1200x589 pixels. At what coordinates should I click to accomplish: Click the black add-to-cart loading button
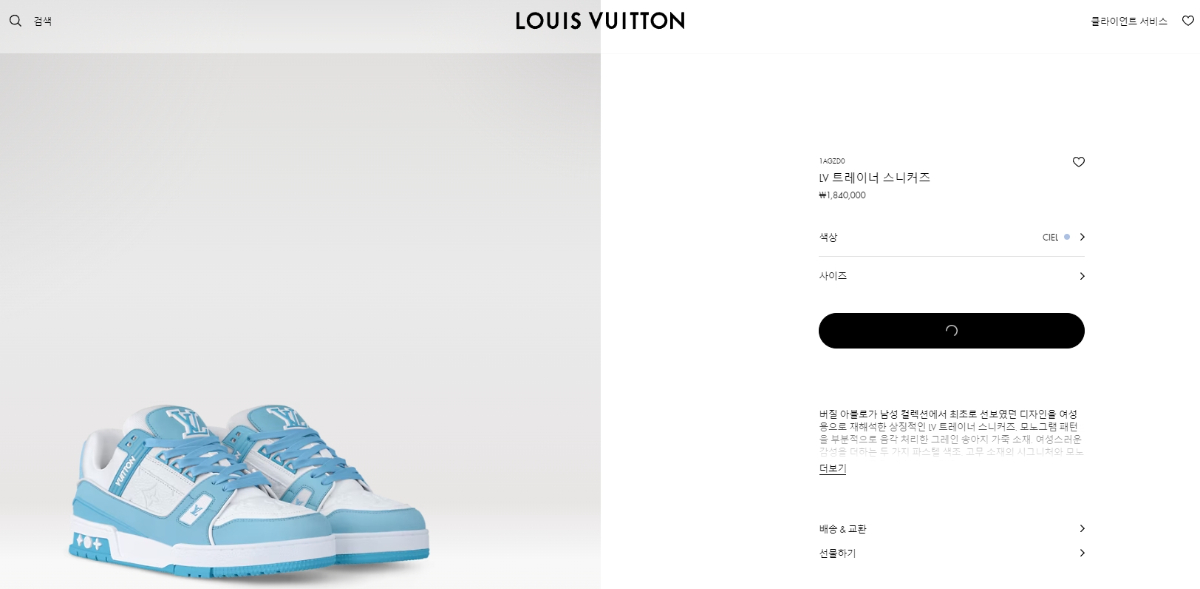click(951, 331)
